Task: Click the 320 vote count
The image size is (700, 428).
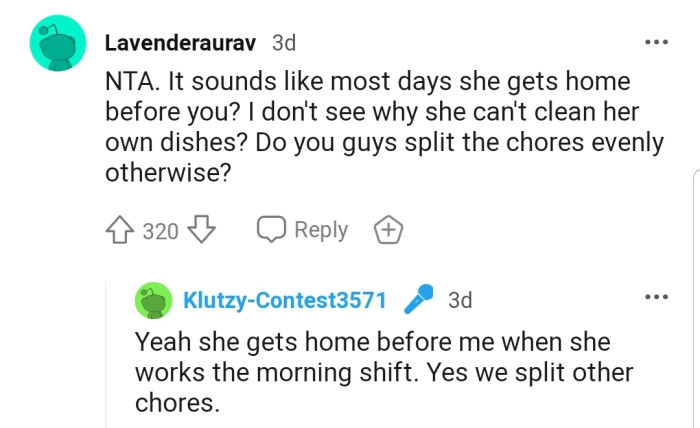Action: pos(160,231)
